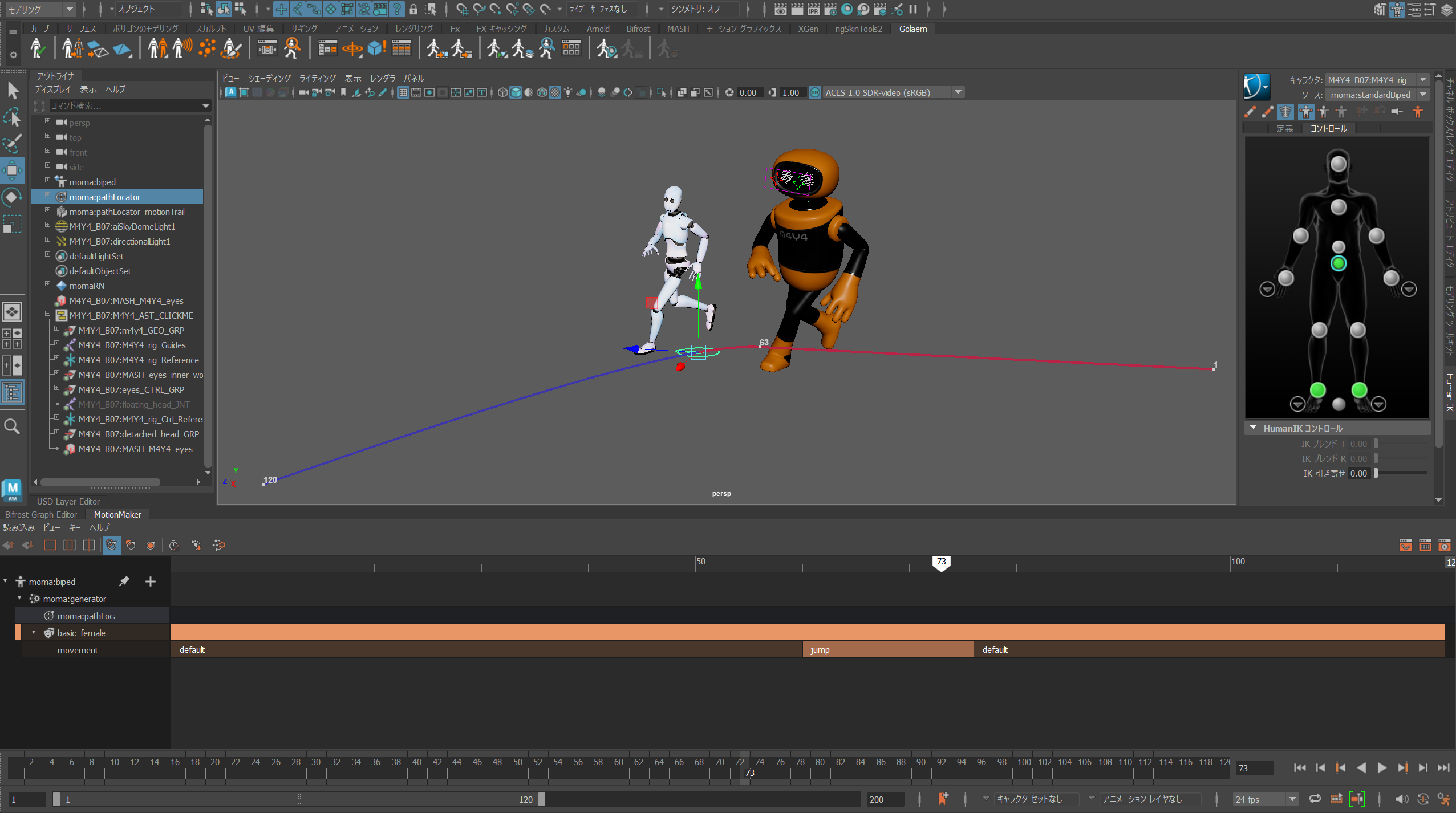Select moma:pathLocator_motionTrail in outliner

click(127, 212)
